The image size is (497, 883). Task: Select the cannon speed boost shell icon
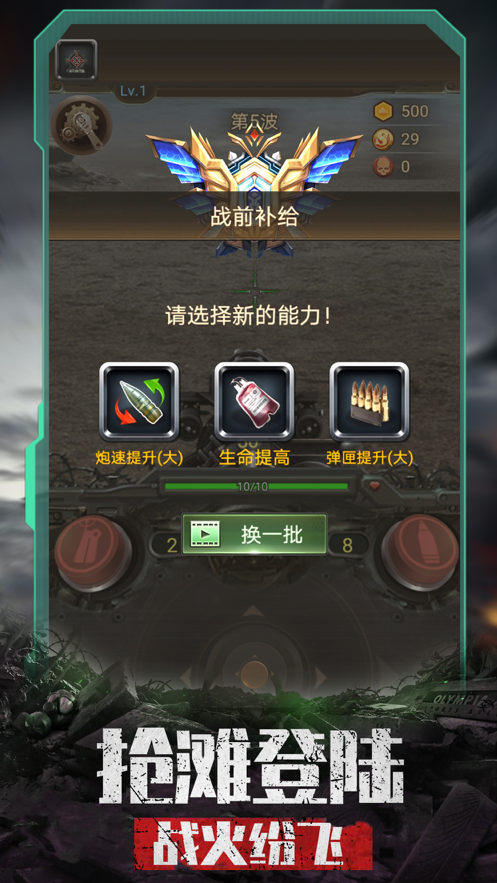[x=139, y=402]
